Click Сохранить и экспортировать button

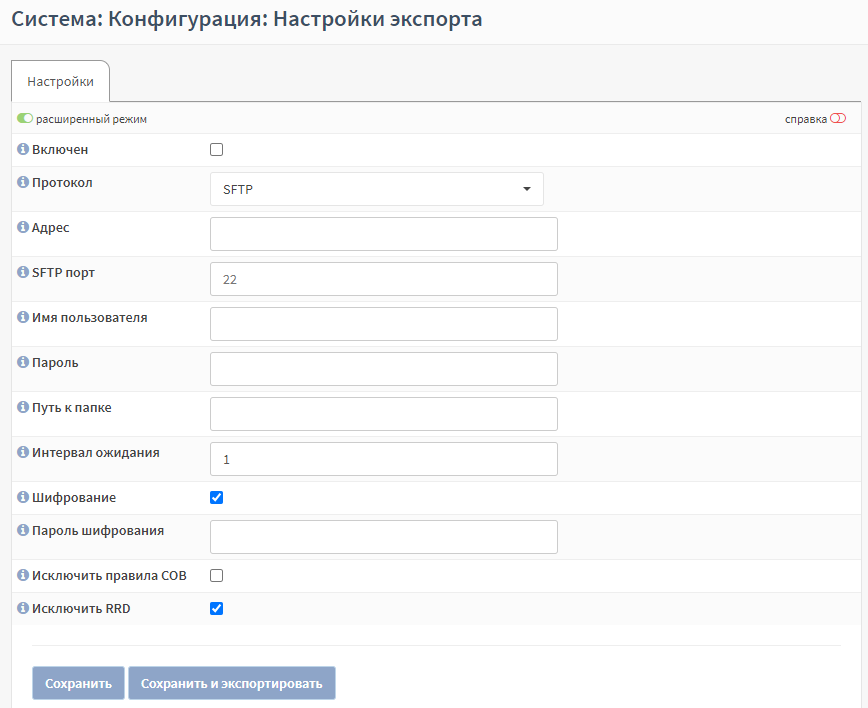pos(232,684)
